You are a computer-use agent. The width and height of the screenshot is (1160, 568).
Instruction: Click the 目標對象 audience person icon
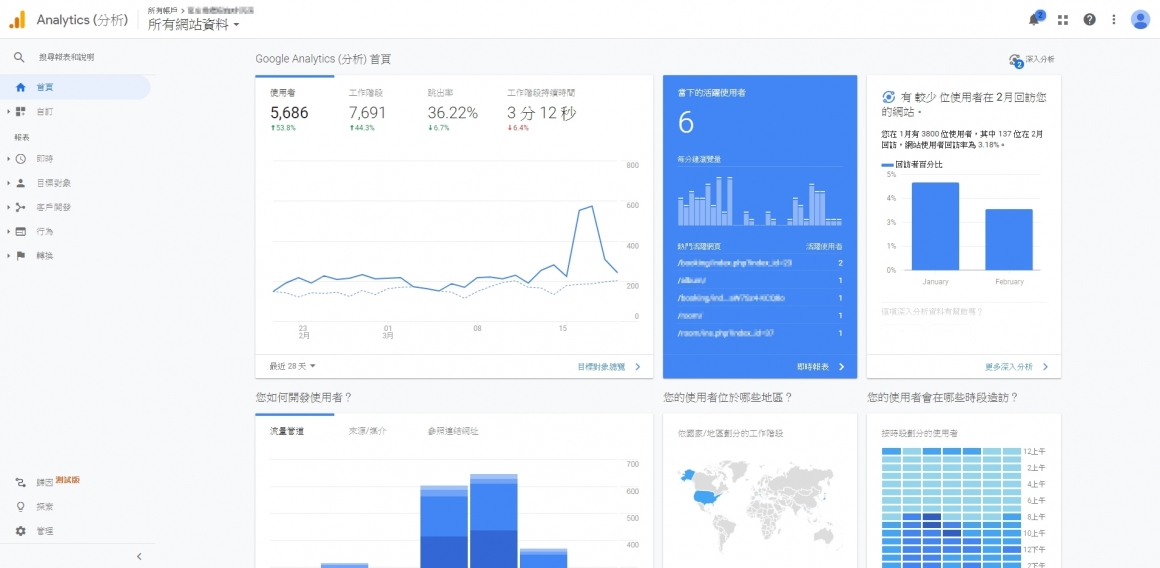(x=21, y=183)
